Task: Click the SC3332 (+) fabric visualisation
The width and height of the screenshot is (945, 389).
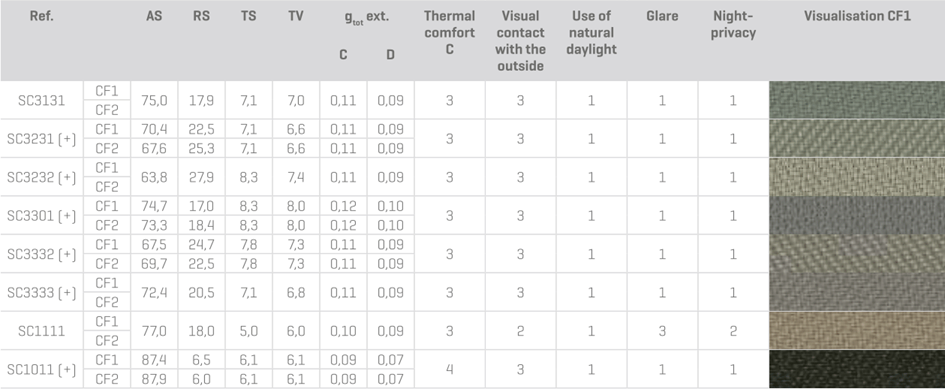Action: pyautogui.click(x=857, y=254)
